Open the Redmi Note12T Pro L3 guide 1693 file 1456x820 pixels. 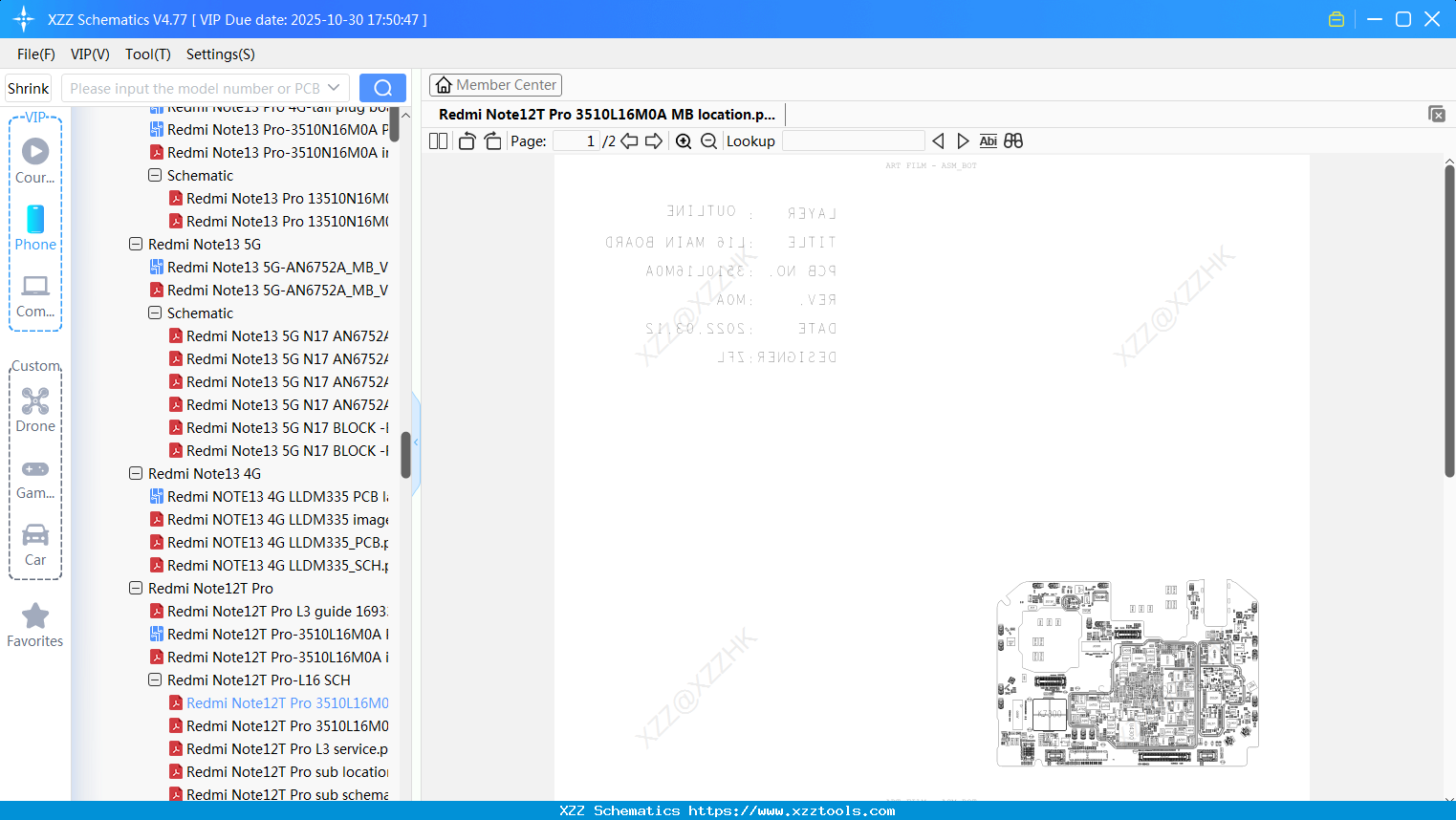coord(278,612)
